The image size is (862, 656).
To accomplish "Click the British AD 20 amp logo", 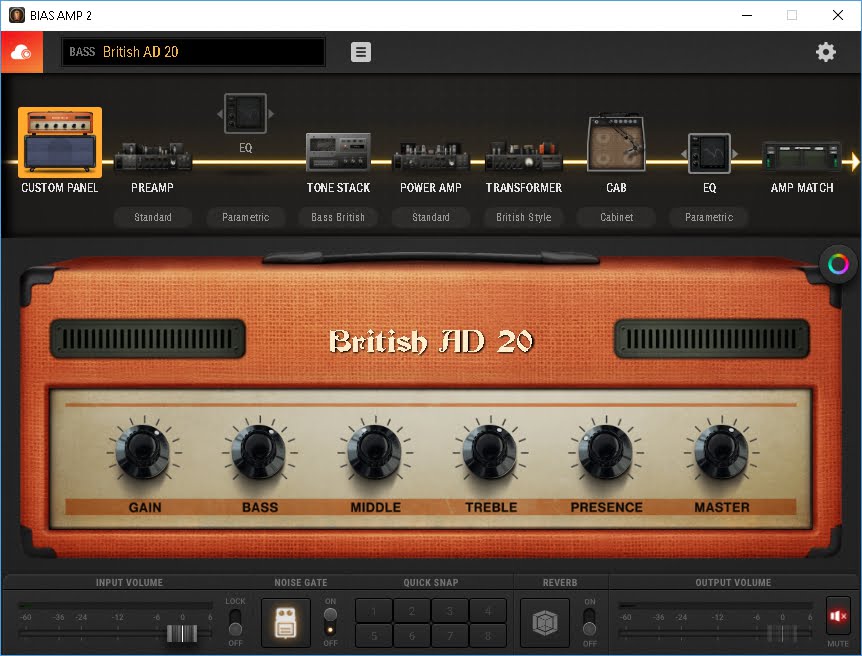I will click(431, 341).
